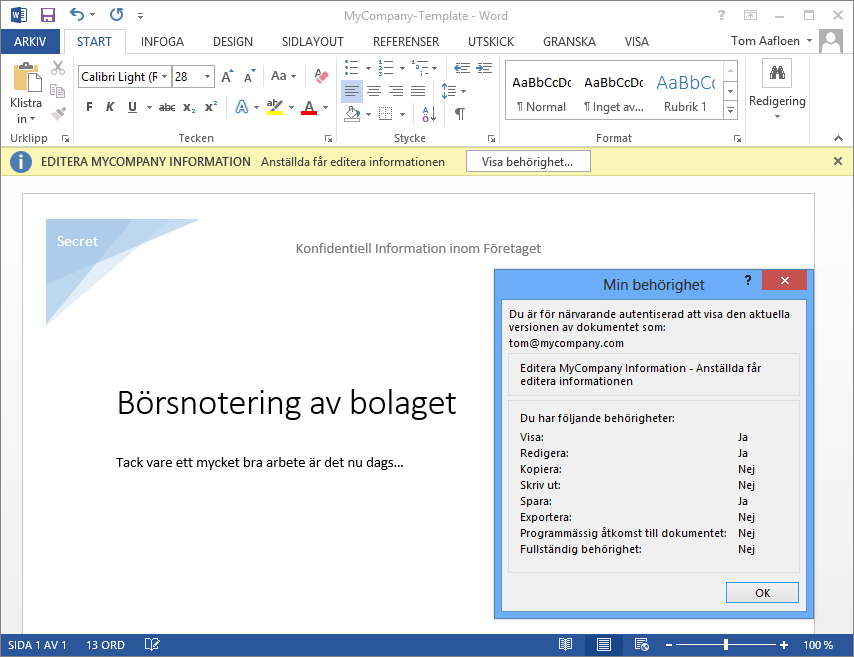Open the font size dropdown
Image resolution: width=854 pixels, height=657 pixels.
tap(208, 76)
